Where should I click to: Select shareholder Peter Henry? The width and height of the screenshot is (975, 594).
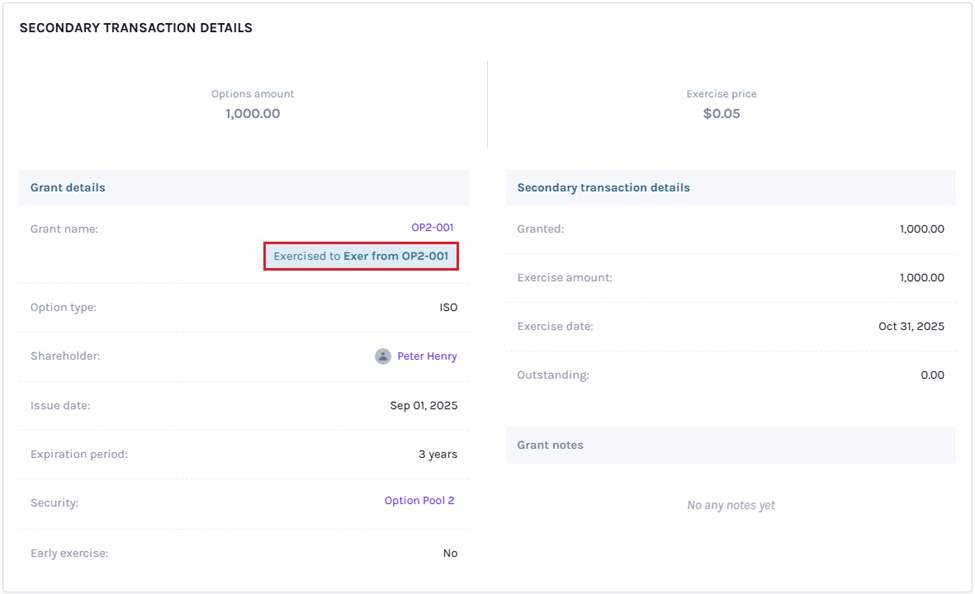[428, 356]
